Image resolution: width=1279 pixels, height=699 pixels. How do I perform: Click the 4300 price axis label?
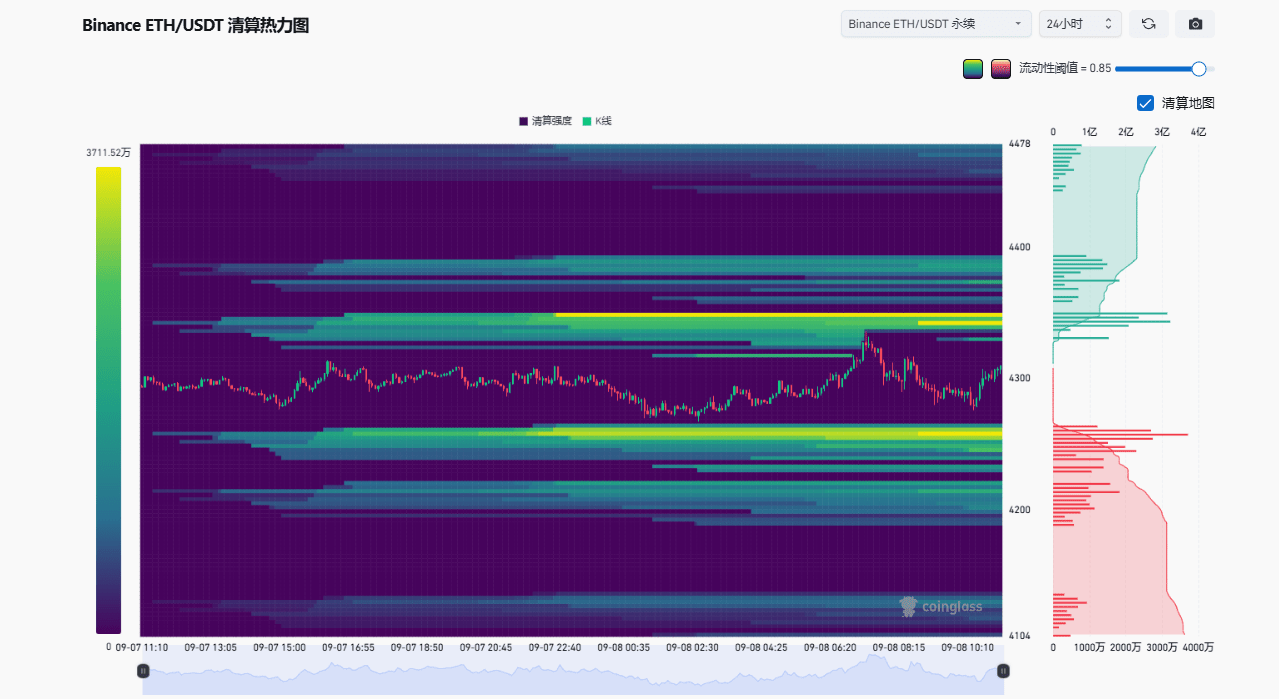1020,378
